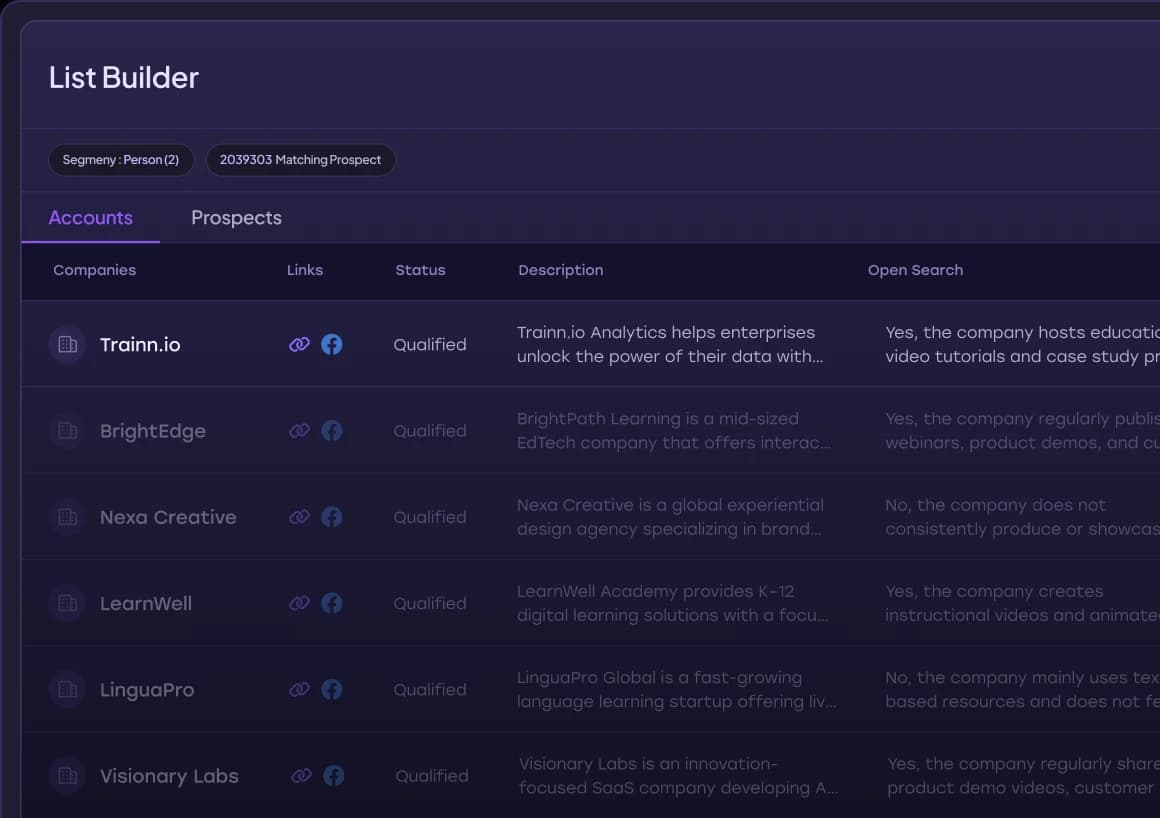The height and width of the screenshot is (818, 1160).
Task: Open Trainn.io website link icon
Action: pyautogui.click(x=299, y=344)
